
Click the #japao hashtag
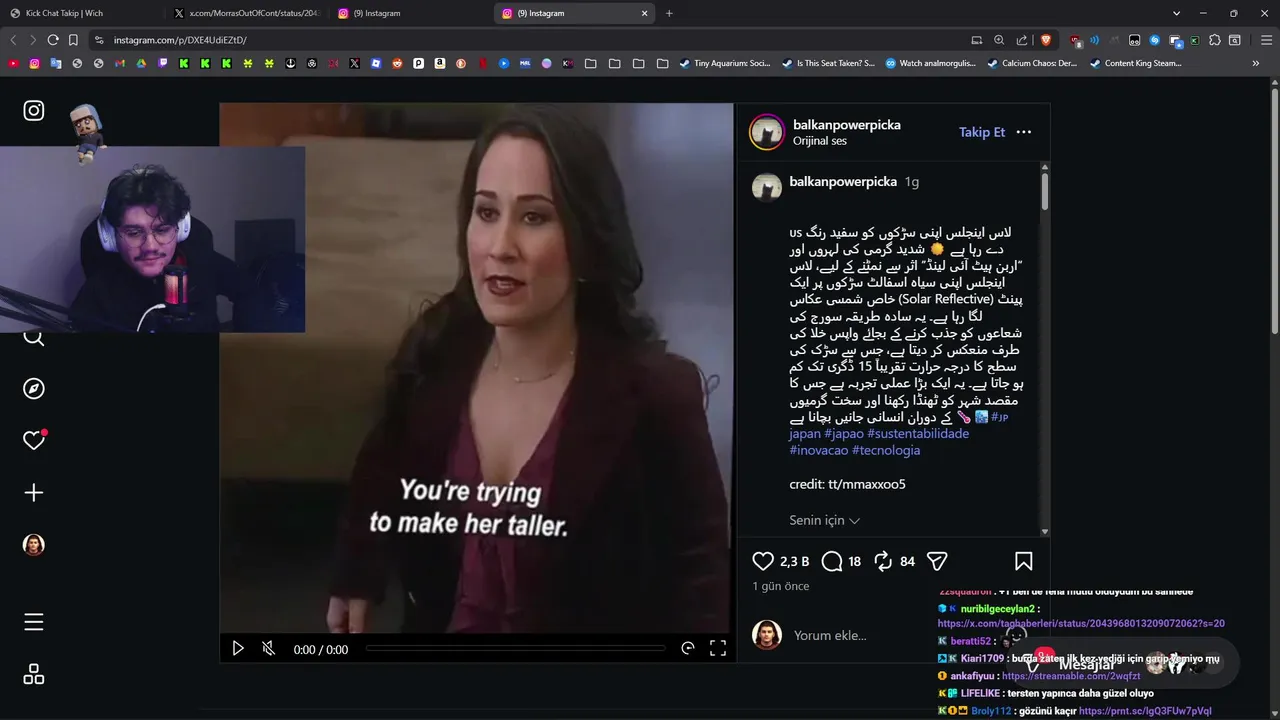tap(844, 434)
